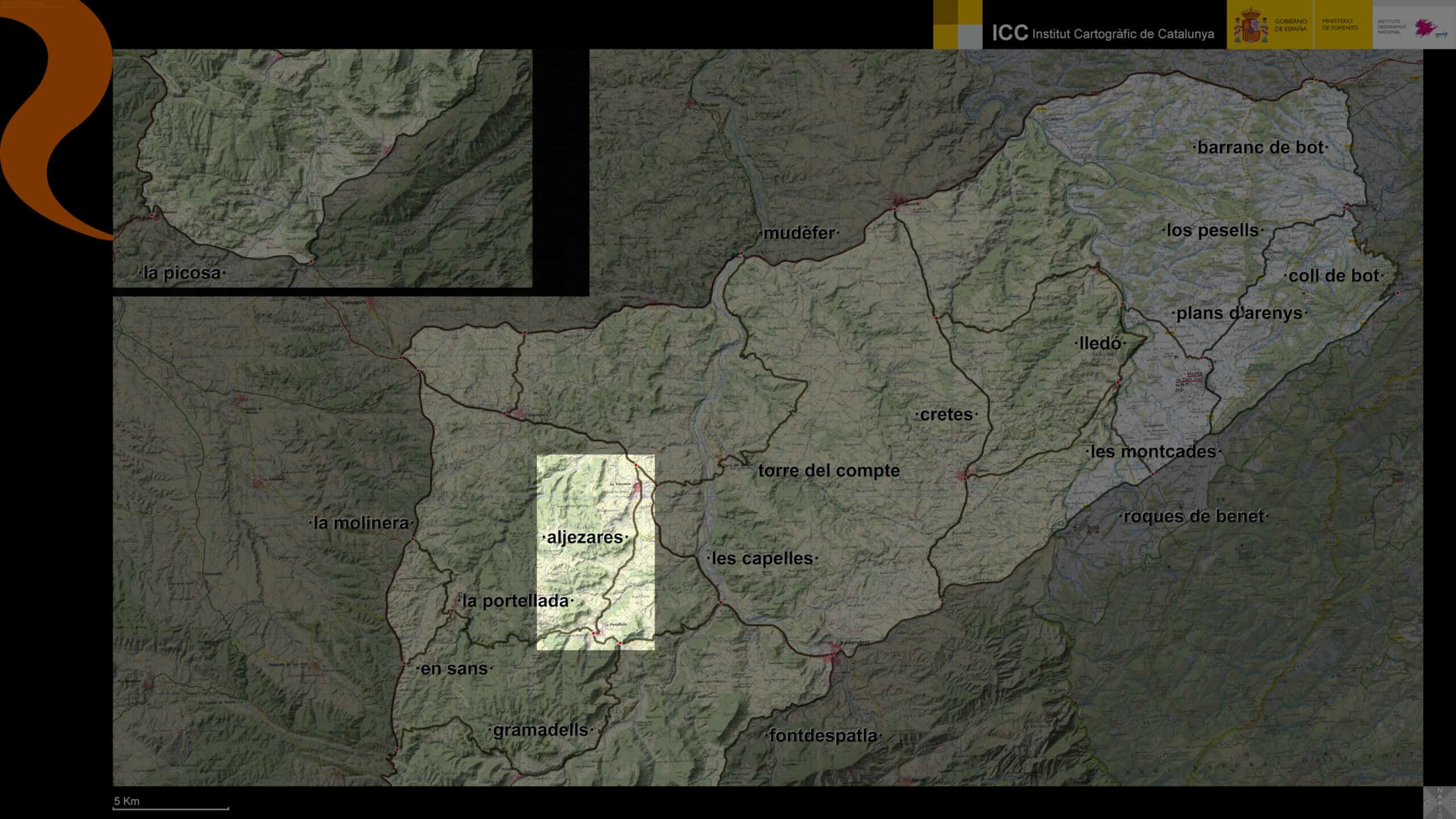Click the Ministerio de Fomento banner
This screenshot has width=1456, height=819.
1339,24
